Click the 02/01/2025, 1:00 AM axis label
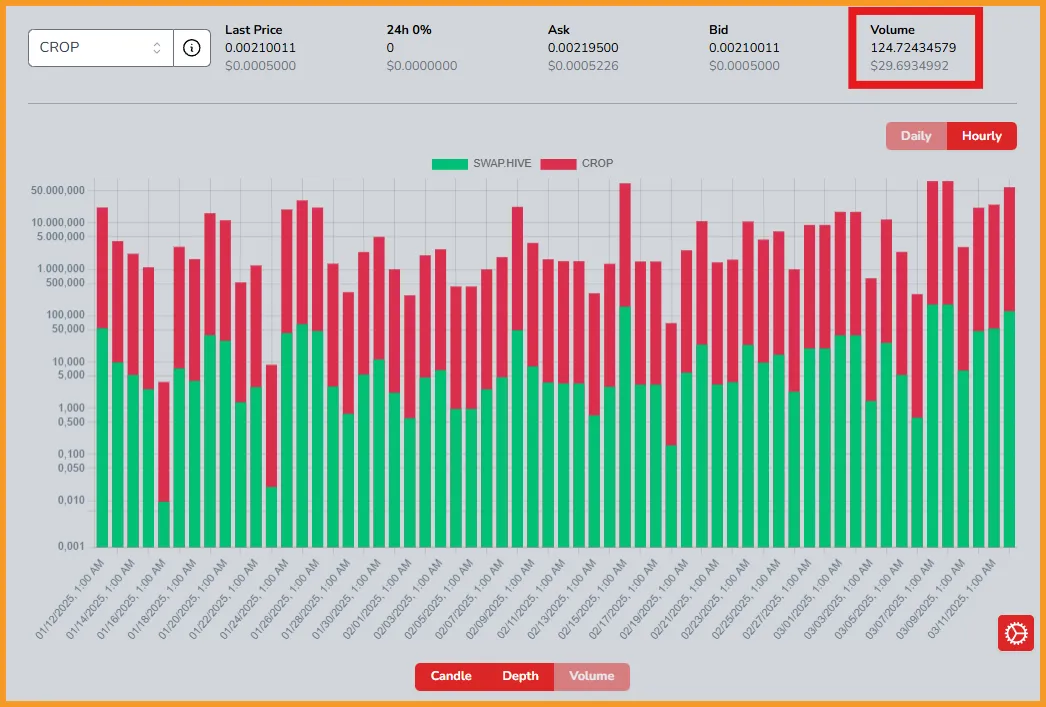Image resolution: width=1046 pixels, height=707 pixels. point(379,599)
